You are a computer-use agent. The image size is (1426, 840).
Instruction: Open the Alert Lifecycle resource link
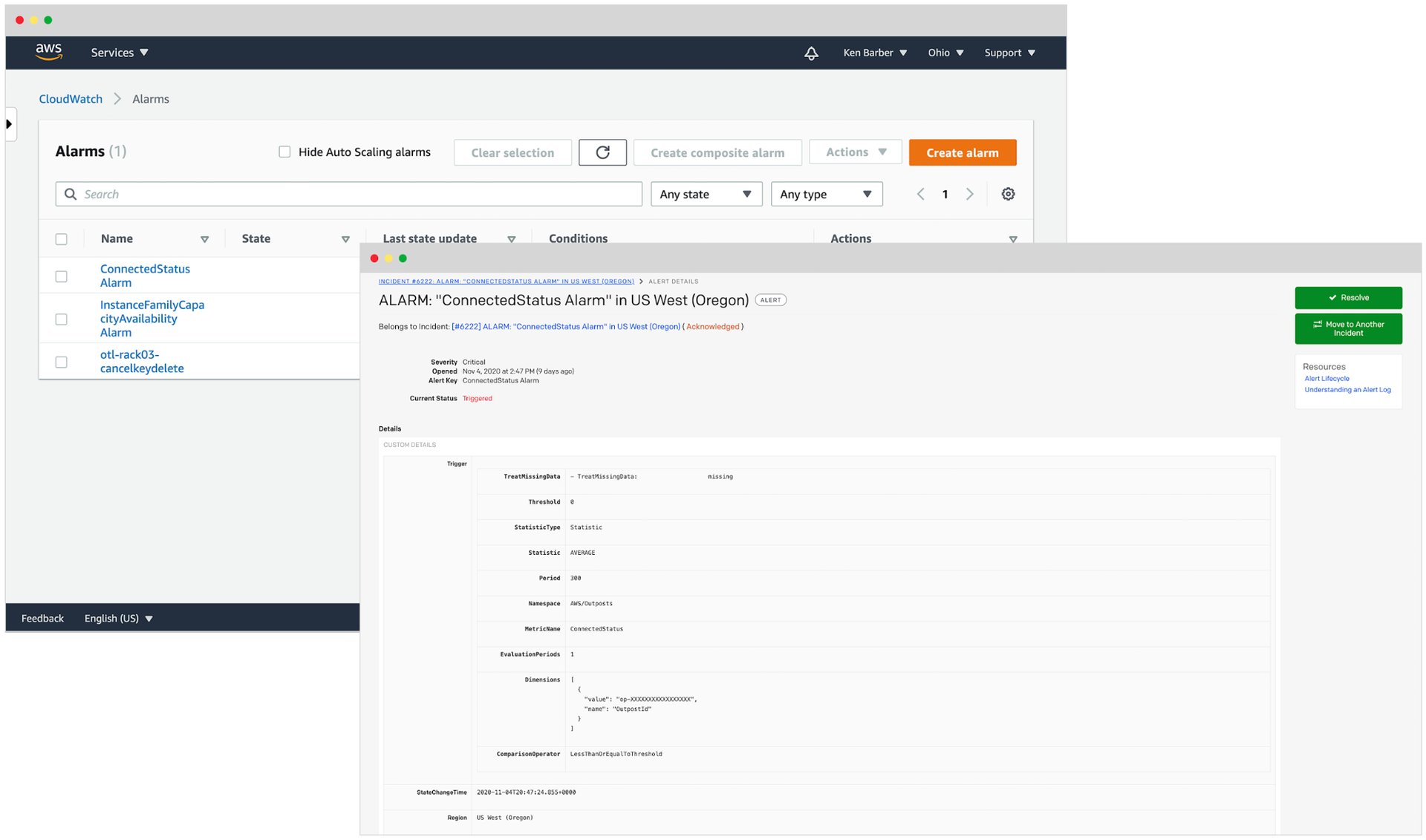pyautogui.click(x=1326, y=379)
